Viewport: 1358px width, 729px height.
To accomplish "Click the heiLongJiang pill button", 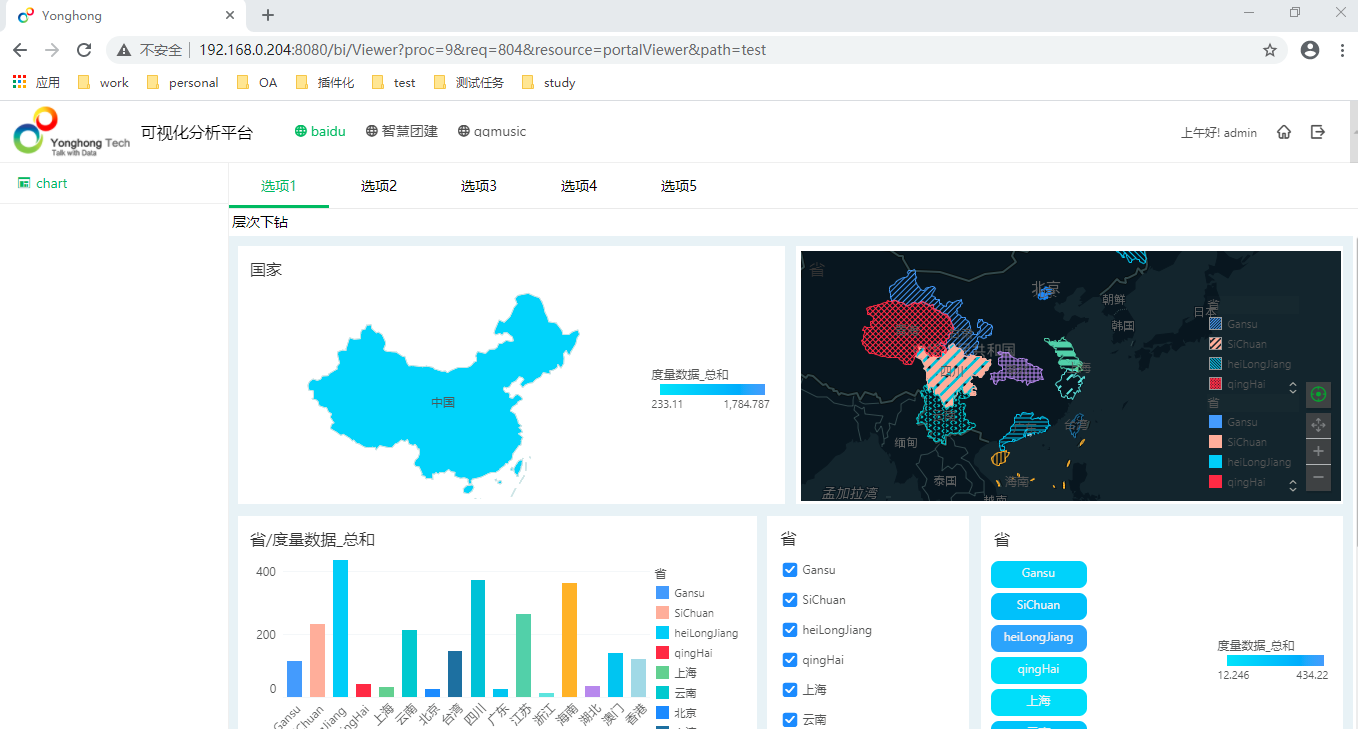I will [1039, 638].
